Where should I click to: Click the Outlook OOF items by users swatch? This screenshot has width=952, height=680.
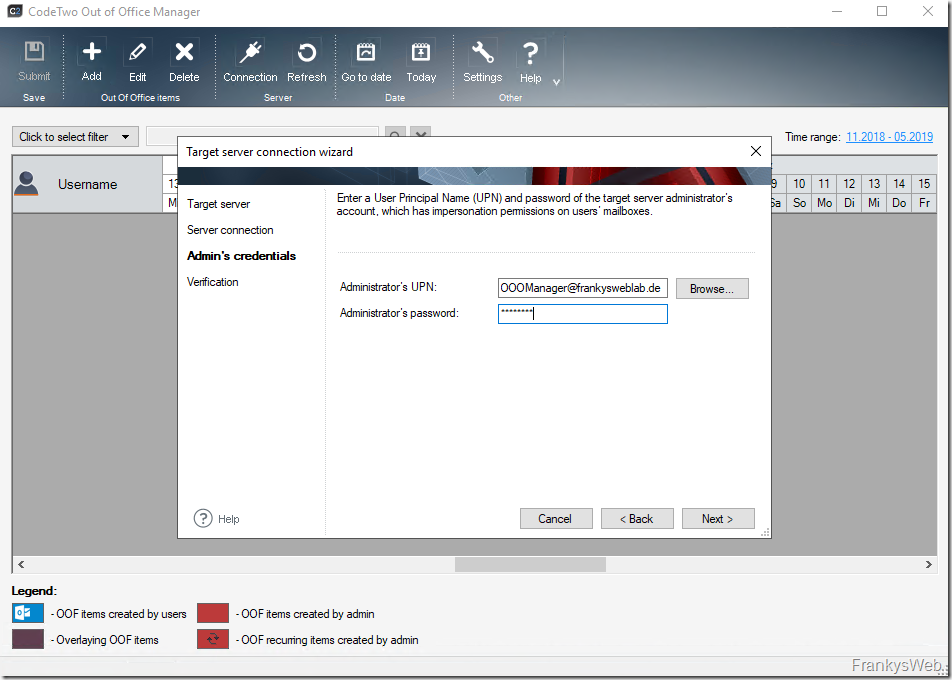tap(28, 613)
